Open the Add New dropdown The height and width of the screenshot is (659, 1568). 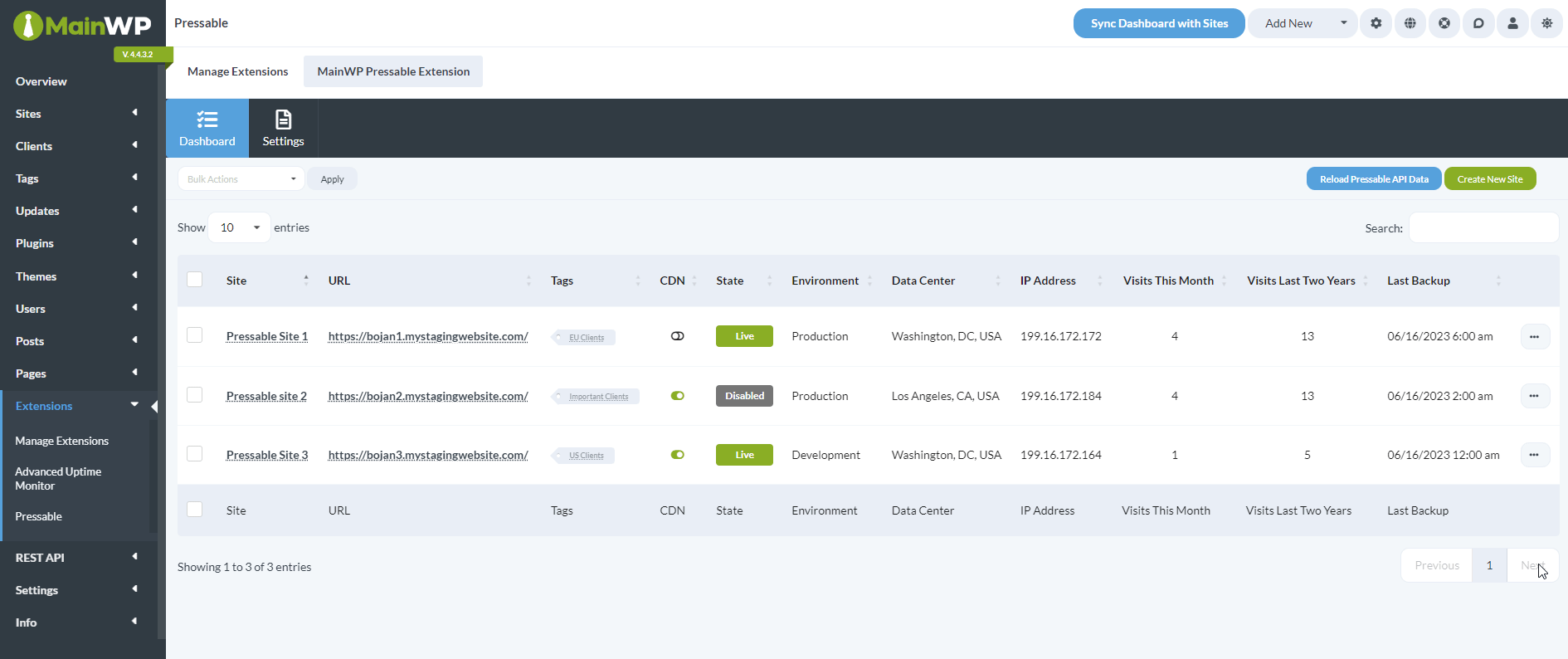tap(1303, 23)
